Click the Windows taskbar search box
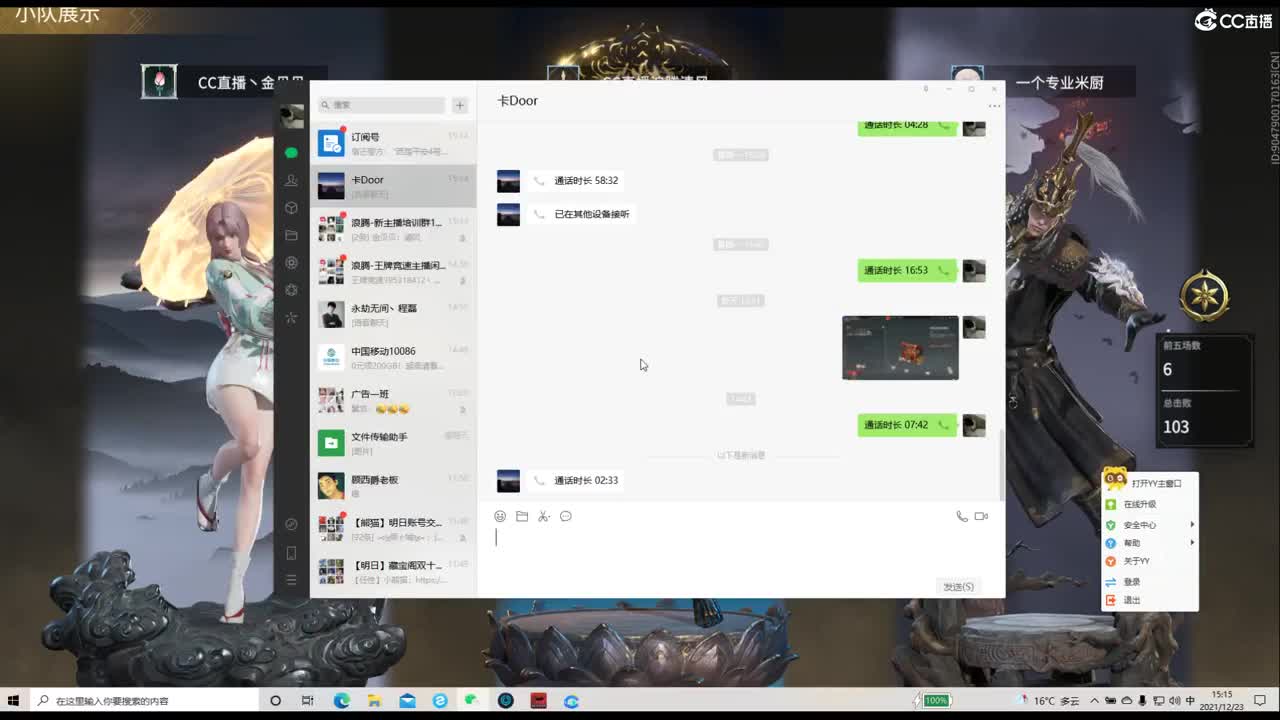 click(144, 701)
